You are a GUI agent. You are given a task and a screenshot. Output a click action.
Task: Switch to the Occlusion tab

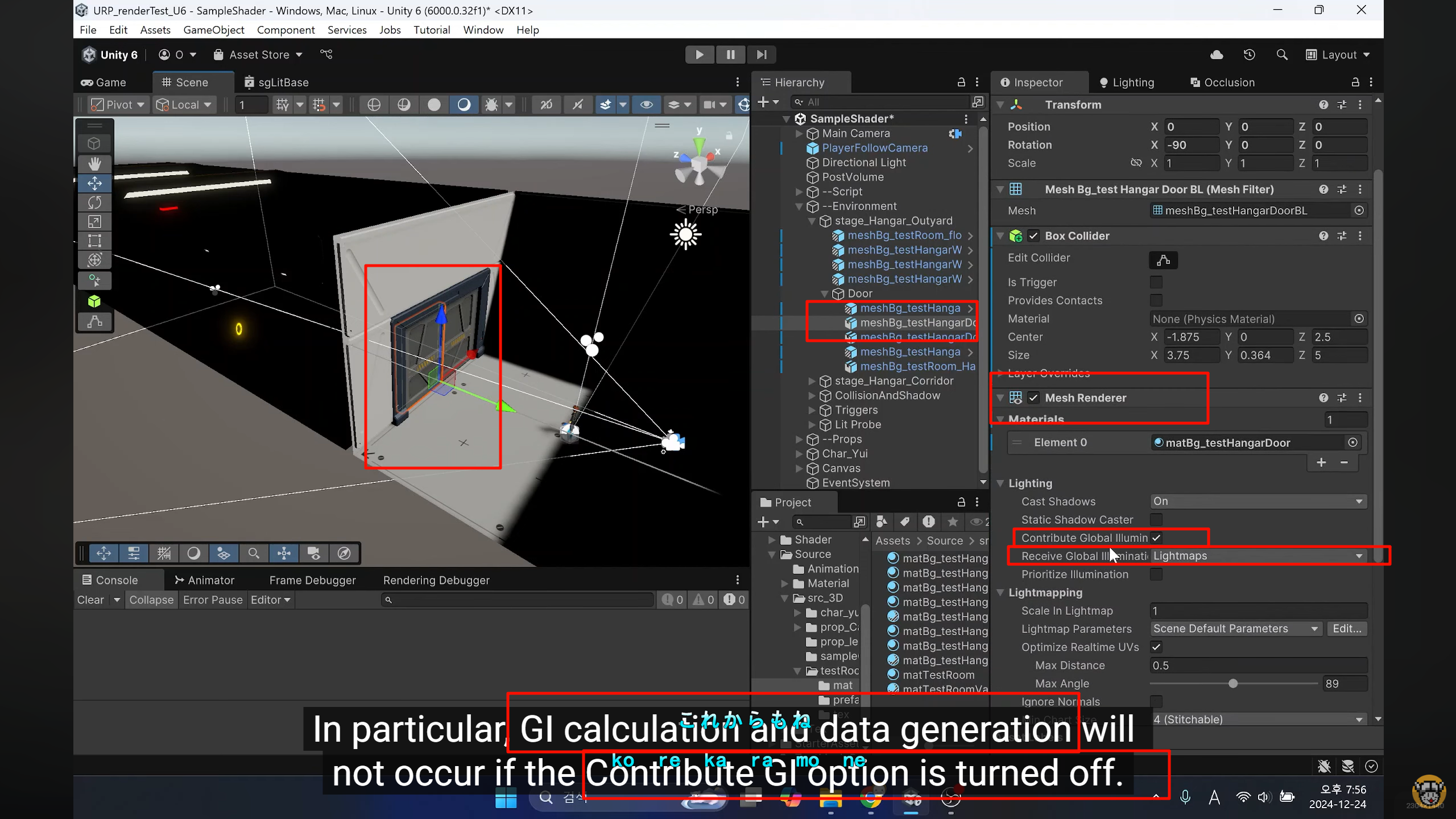point(1222,82)
